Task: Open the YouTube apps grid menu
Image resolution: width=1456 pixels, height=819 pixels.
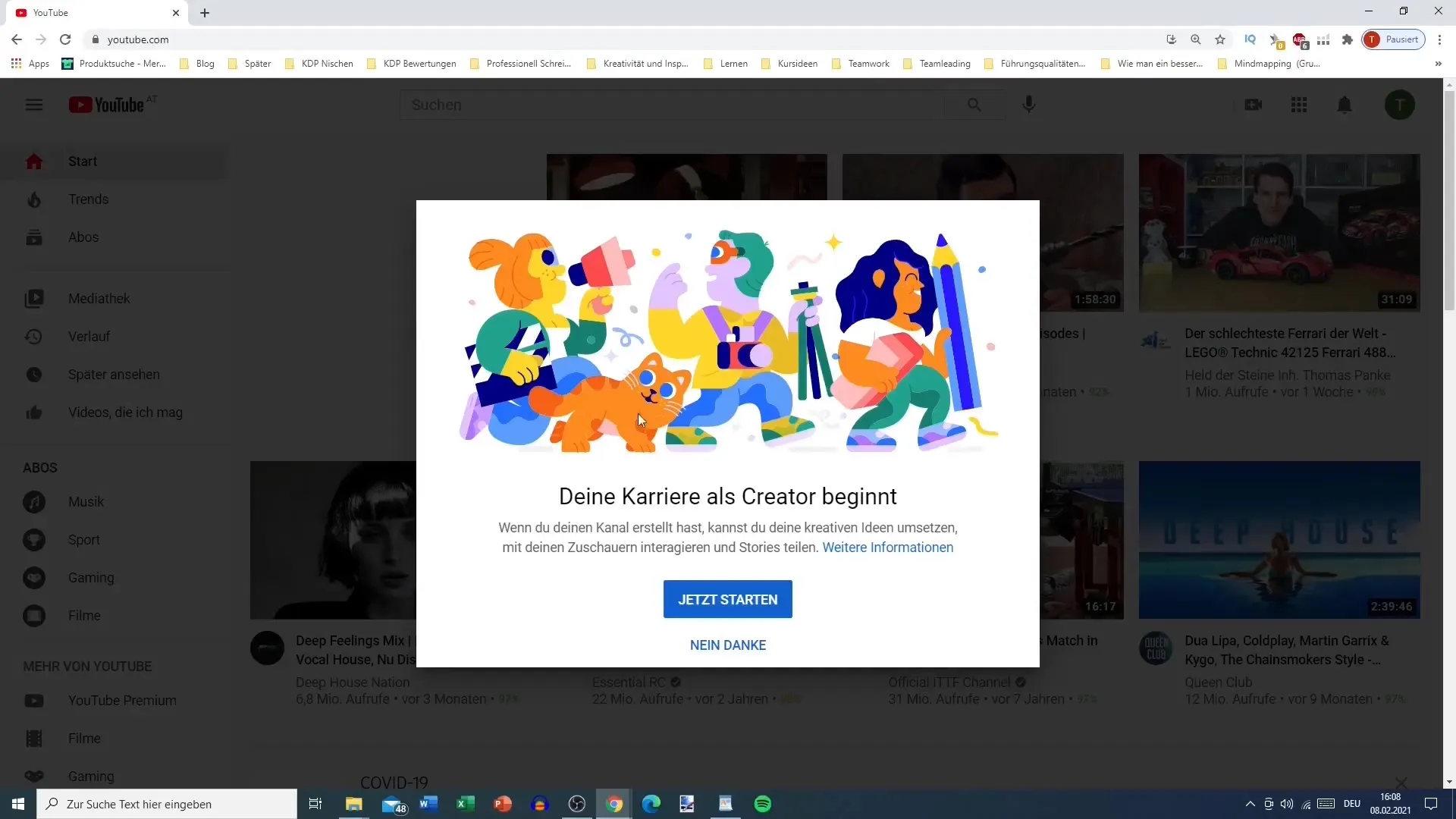Action: click(x=1298, y=104)
